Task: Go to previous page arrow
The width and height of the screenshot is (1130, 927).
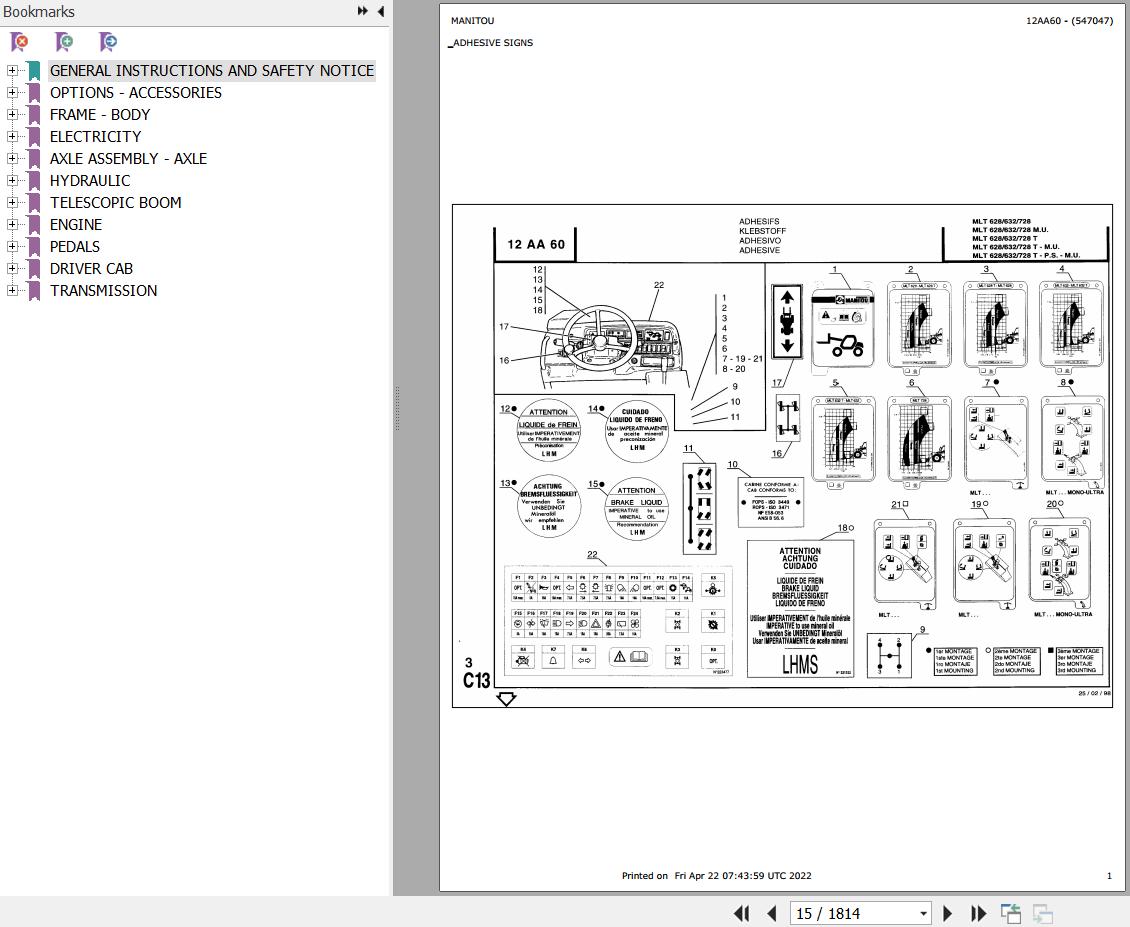Action: (x=771, y=913)
